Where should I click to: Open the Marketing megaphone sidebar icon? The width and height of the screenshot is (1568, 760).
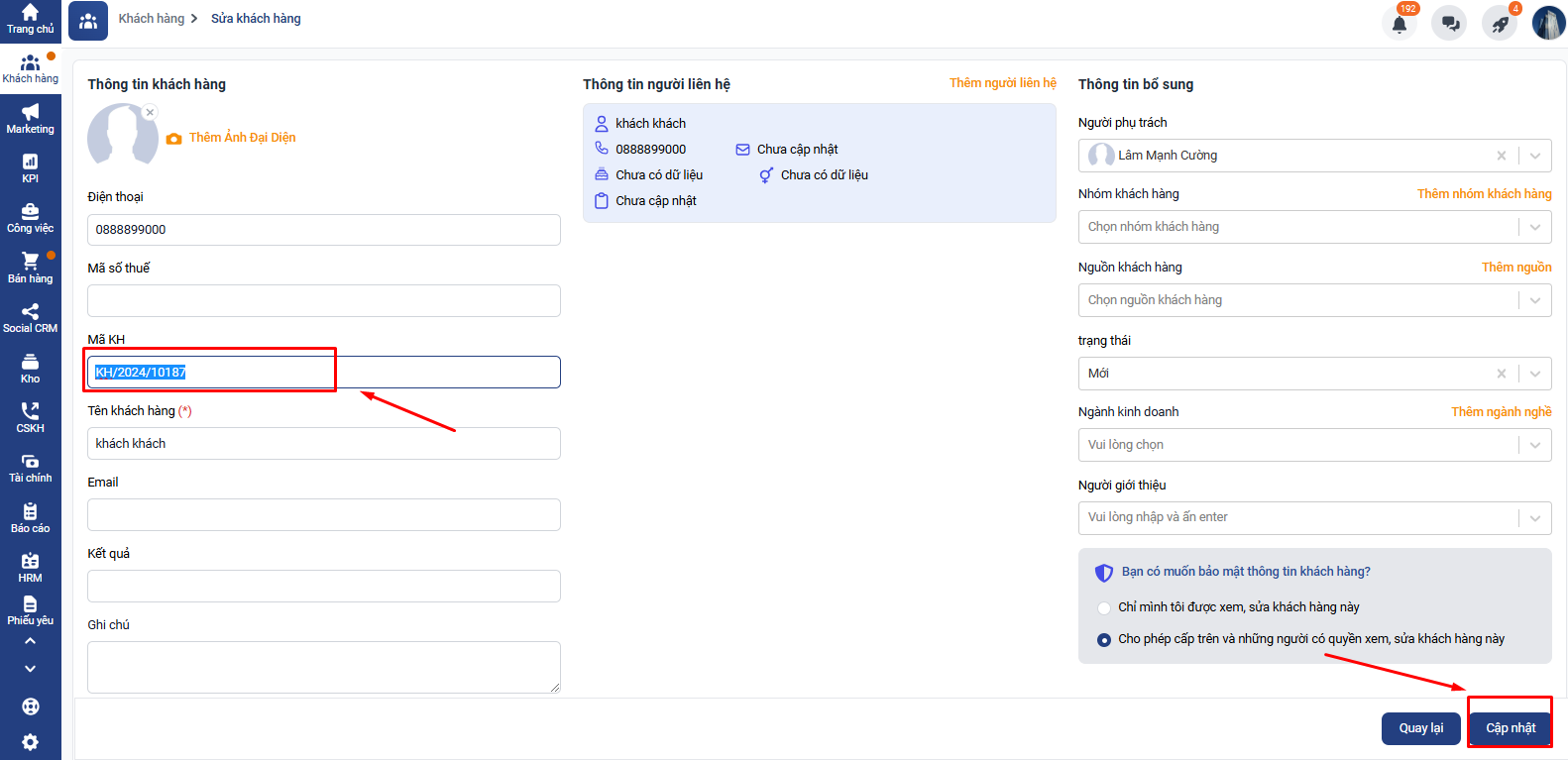coord(30,118)
